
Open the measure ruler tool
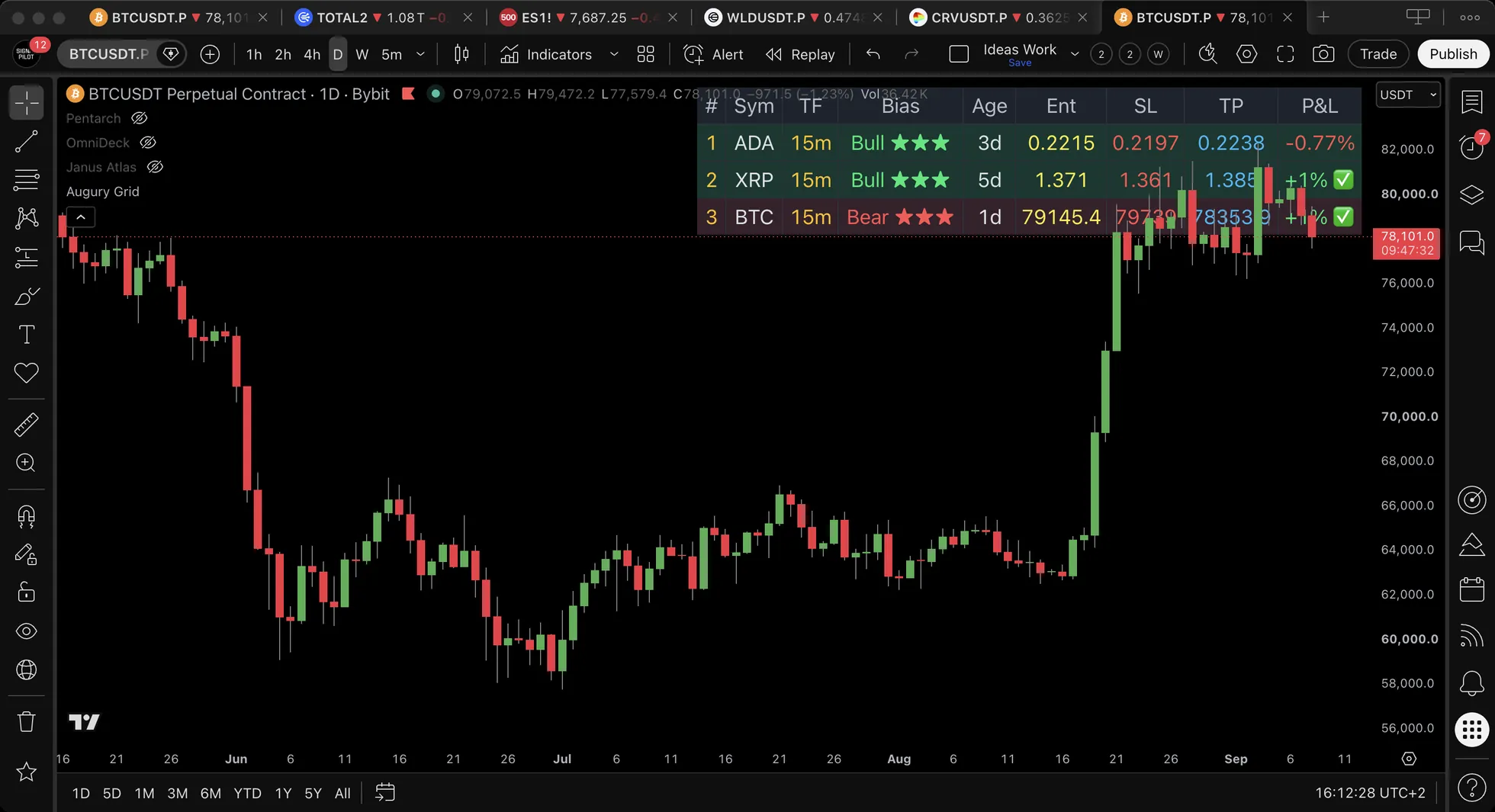(26, 425)
